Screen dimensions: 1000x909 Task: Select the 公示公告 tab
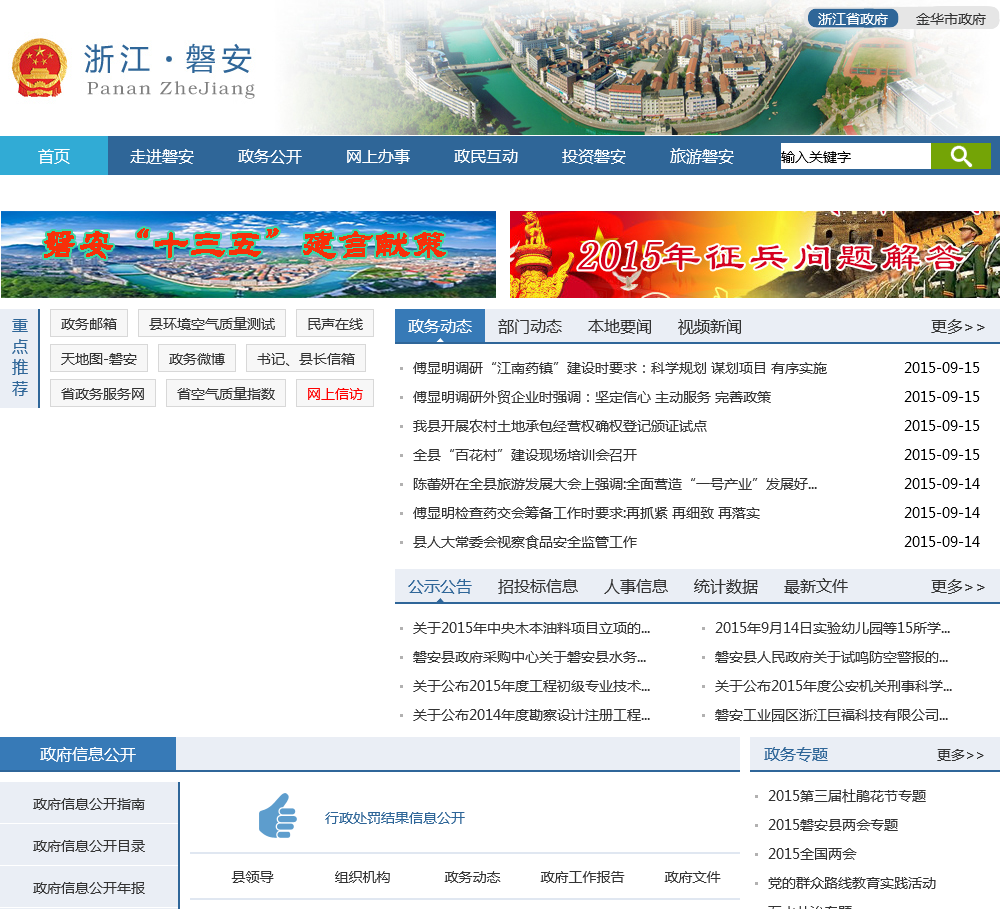click(x=440, y=586)
